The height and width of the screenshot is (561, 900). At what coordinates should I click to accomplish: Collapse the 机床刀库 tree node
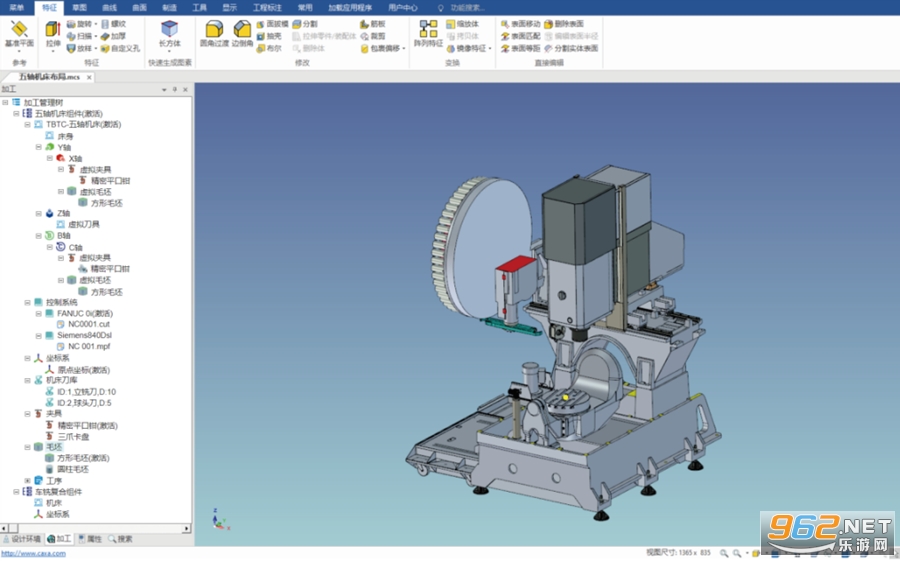click(x=28, y=380)
